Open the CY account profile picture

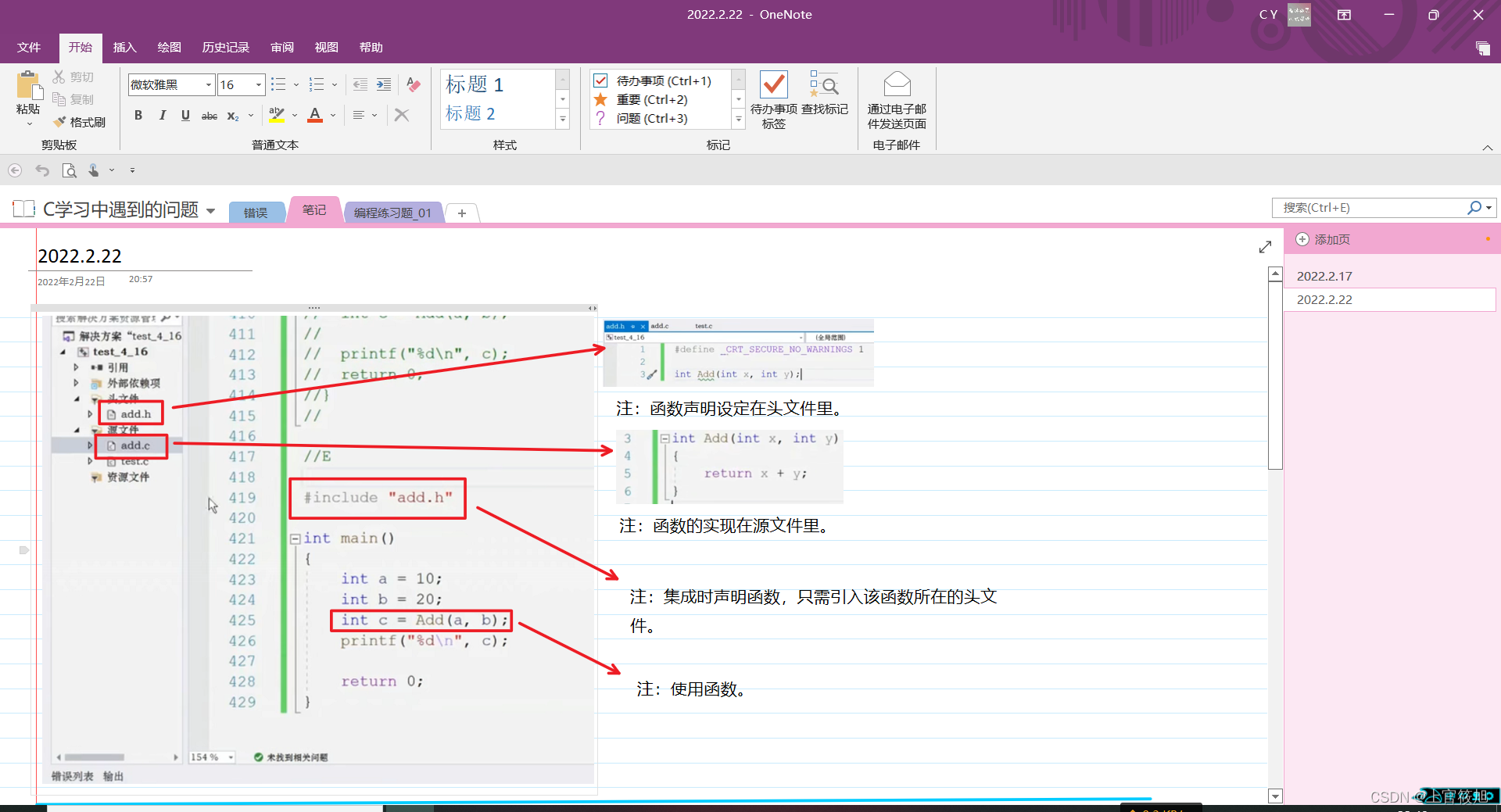point(1299,14)
